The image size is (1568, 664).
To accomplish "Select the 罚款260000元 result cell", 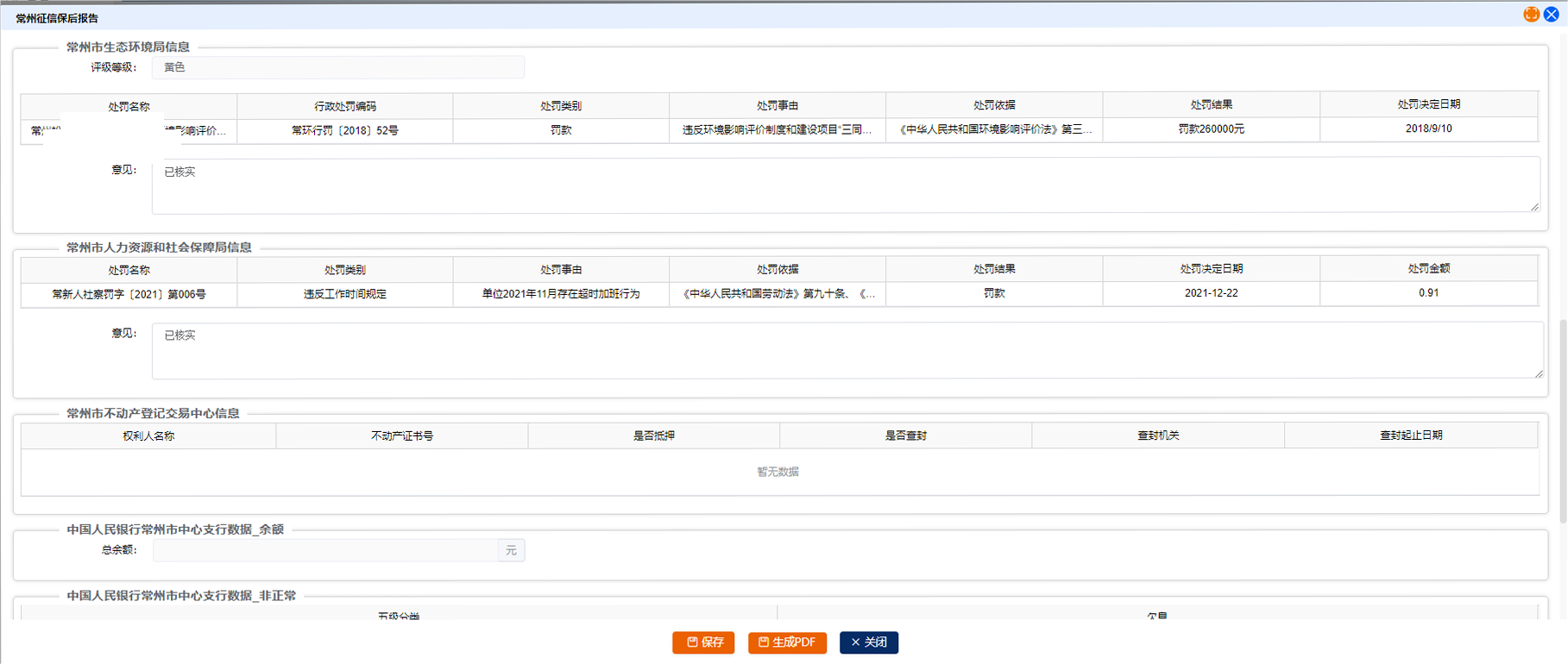I will 1211,129.
